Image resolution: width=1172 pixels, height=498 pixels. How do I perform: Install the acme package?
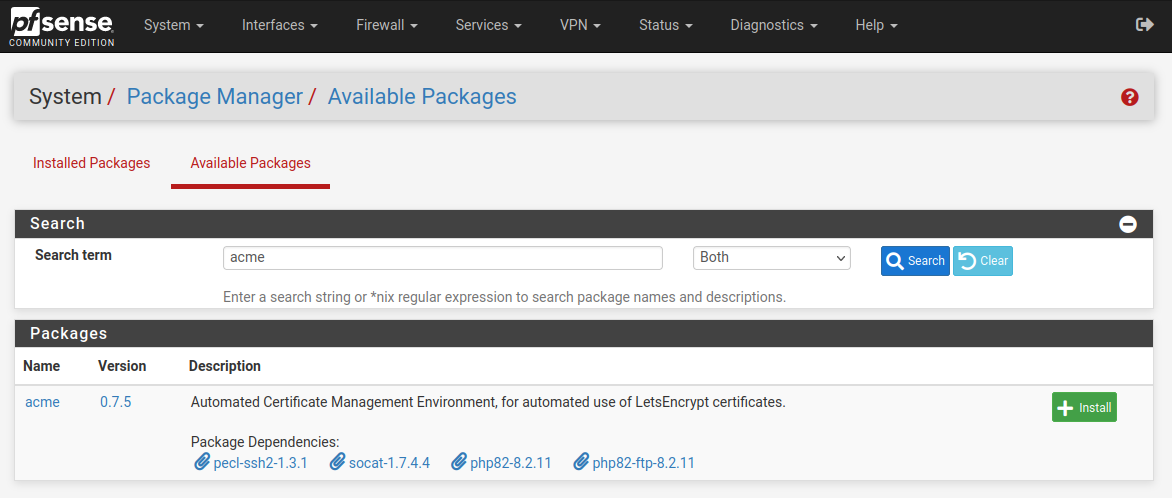(x=1084, y=408)
